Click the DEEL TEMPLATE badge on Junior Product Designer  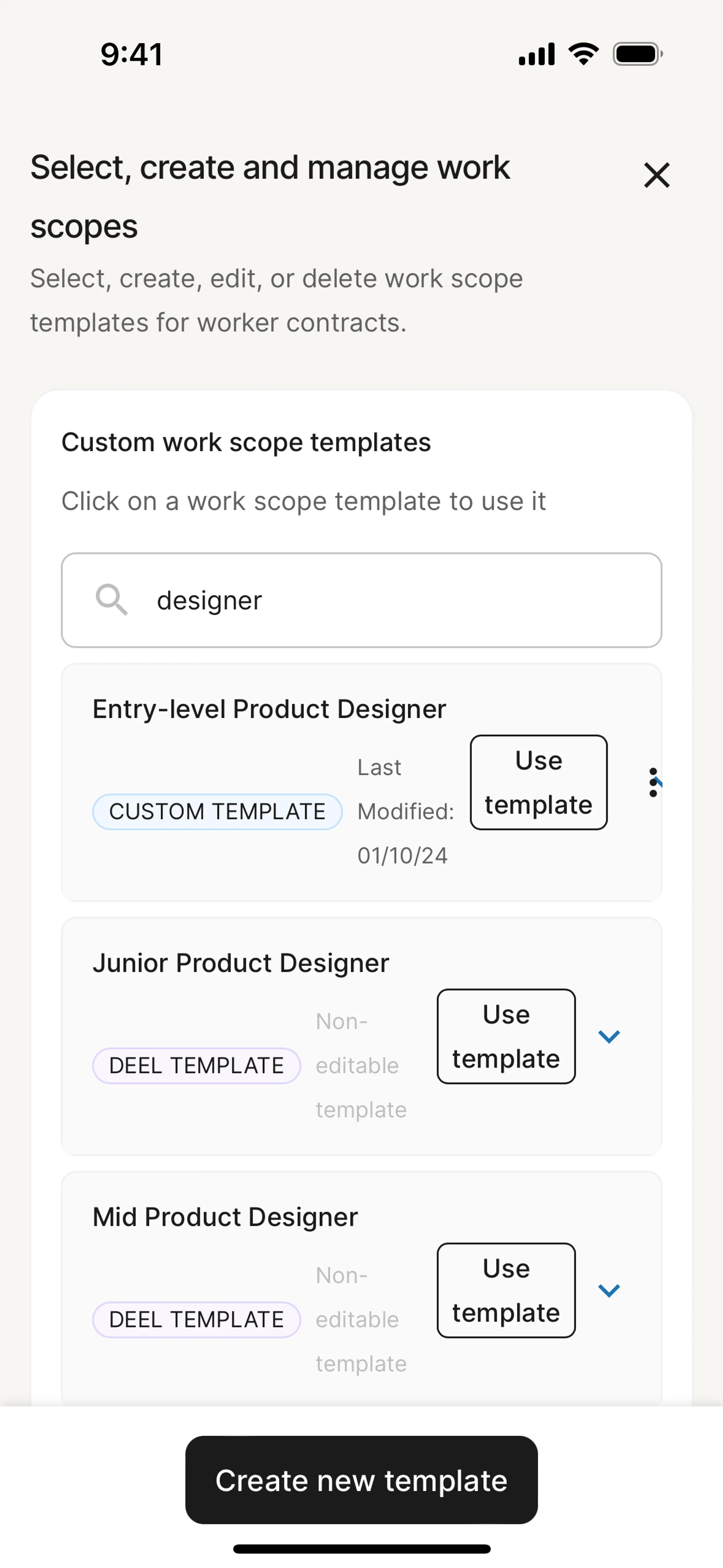point(196,1065)
